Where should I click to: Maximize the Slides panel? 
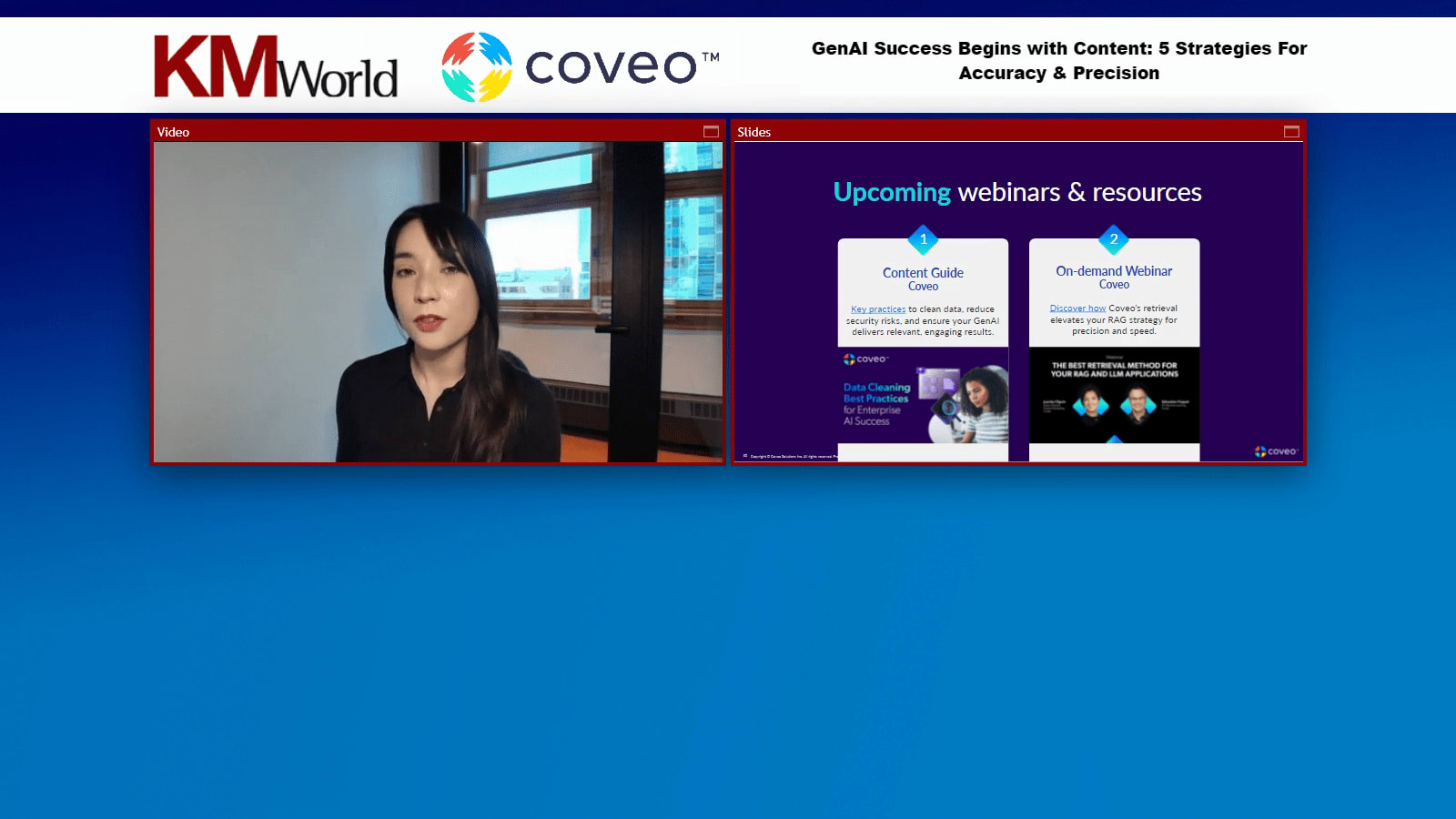(1291, 132)
